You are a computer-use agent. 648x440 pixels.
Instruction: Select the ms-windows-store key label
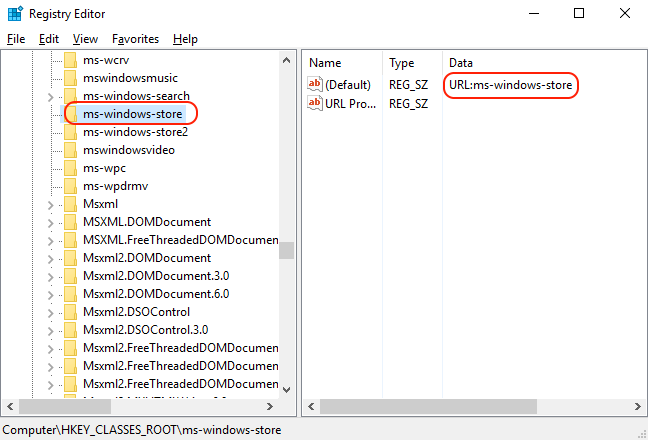[133, 114]
